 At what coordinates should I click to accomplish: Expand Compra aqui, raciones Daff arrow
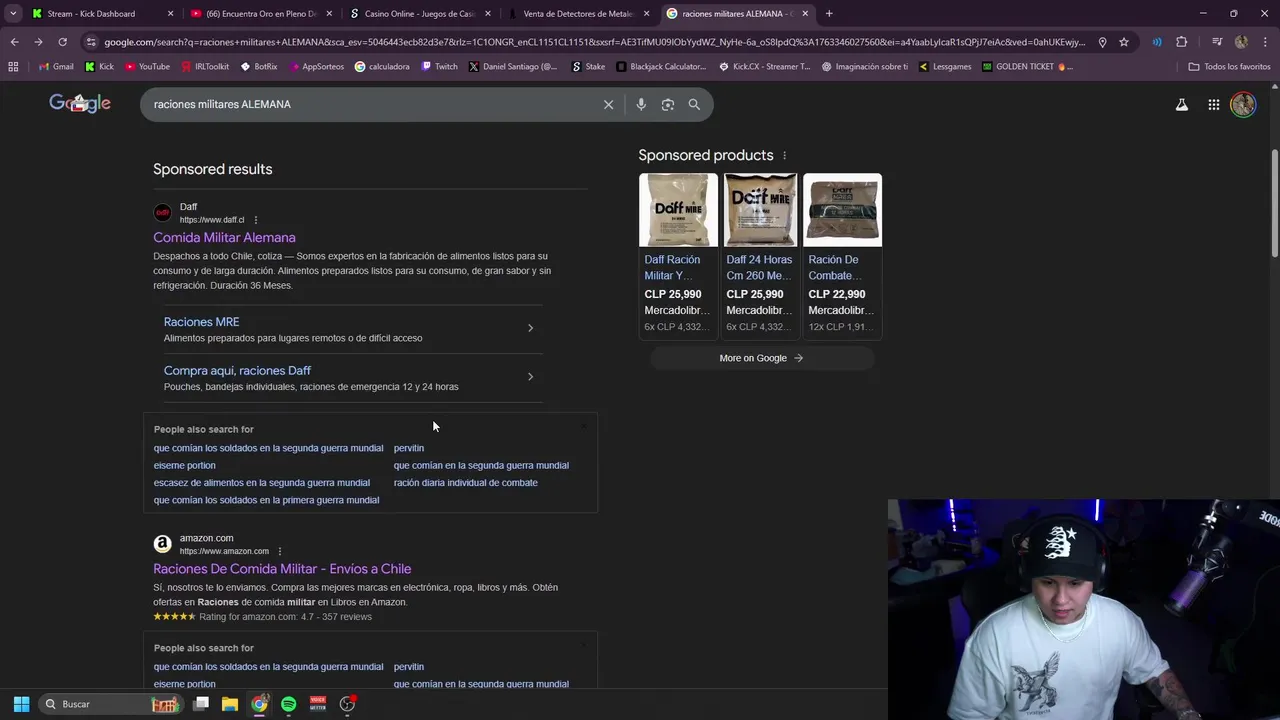[530, 377]
